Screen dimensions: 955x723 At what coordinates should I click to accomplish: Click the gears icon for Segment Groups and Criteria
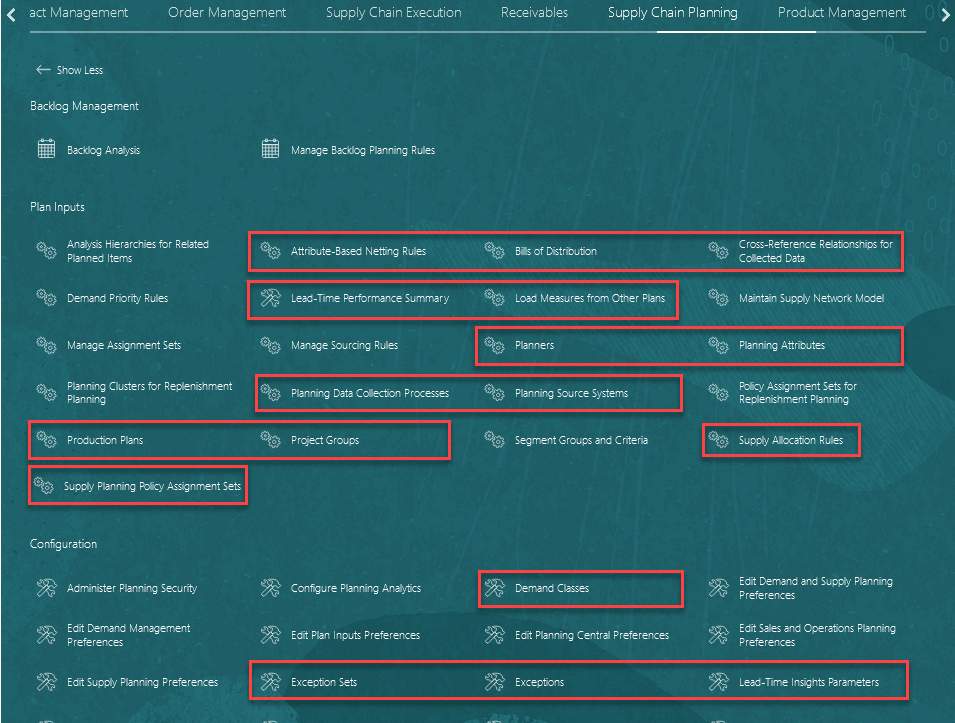pyautogui.click(x=495, y=439)
